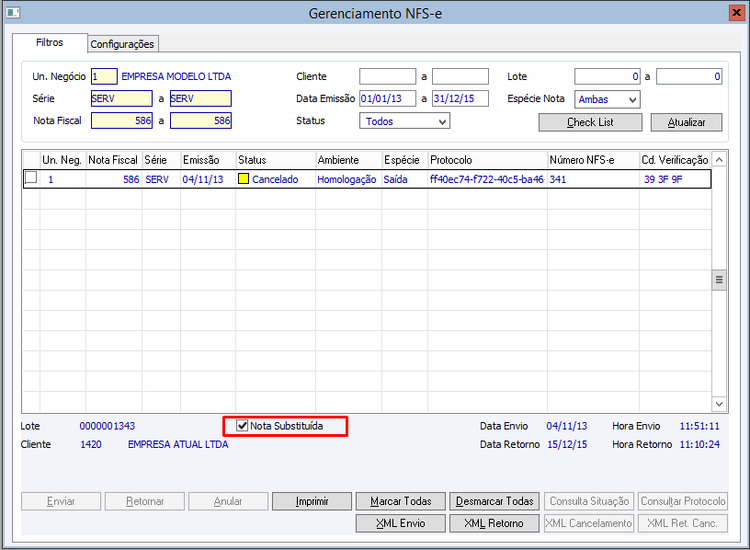
Task: Focus the Data Emissão end field 31/12/15
Action: (x=460, y=99)
